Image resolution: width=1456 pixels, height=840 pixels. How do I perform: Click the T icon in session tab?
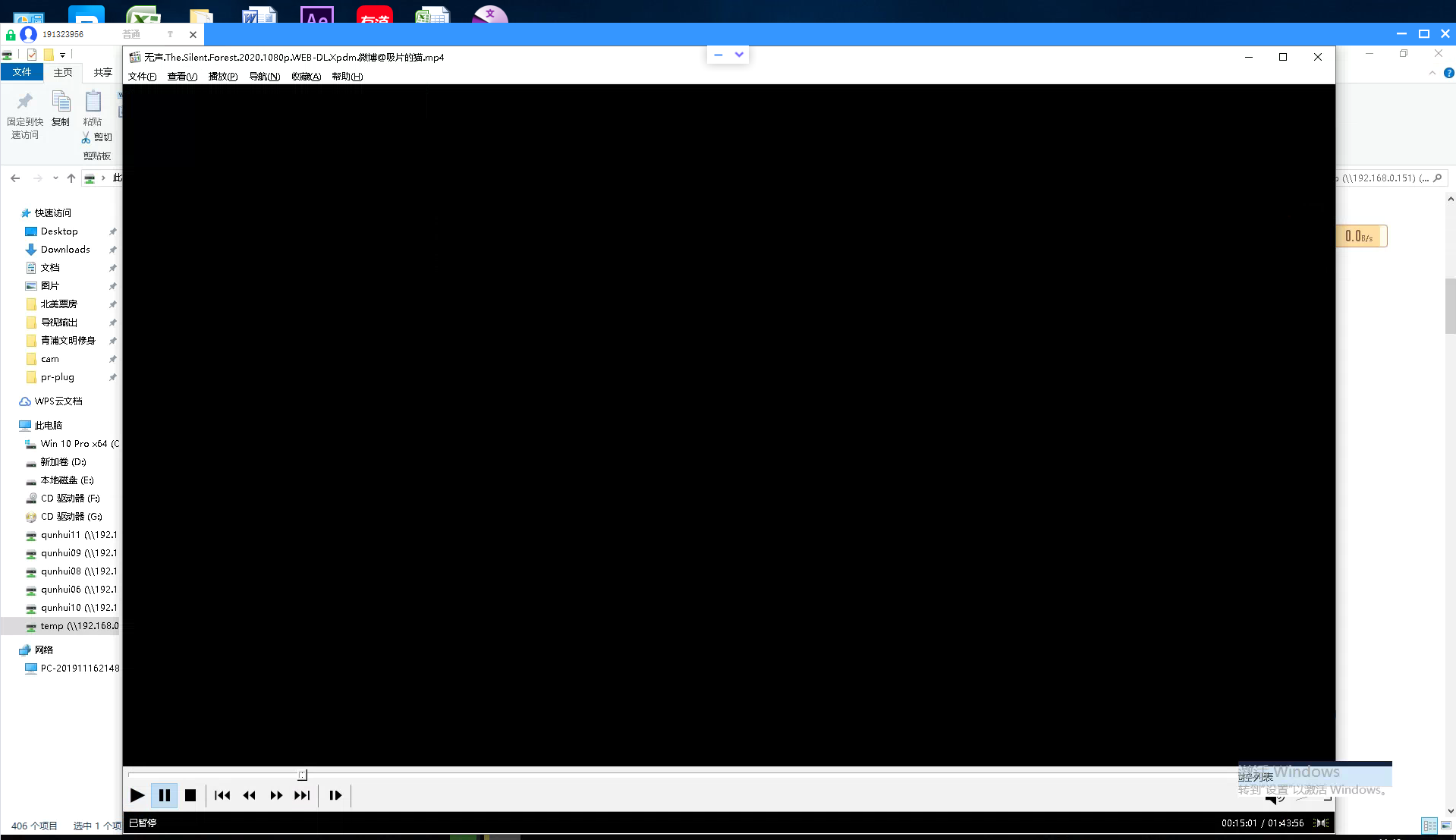[x=170, y=34]
